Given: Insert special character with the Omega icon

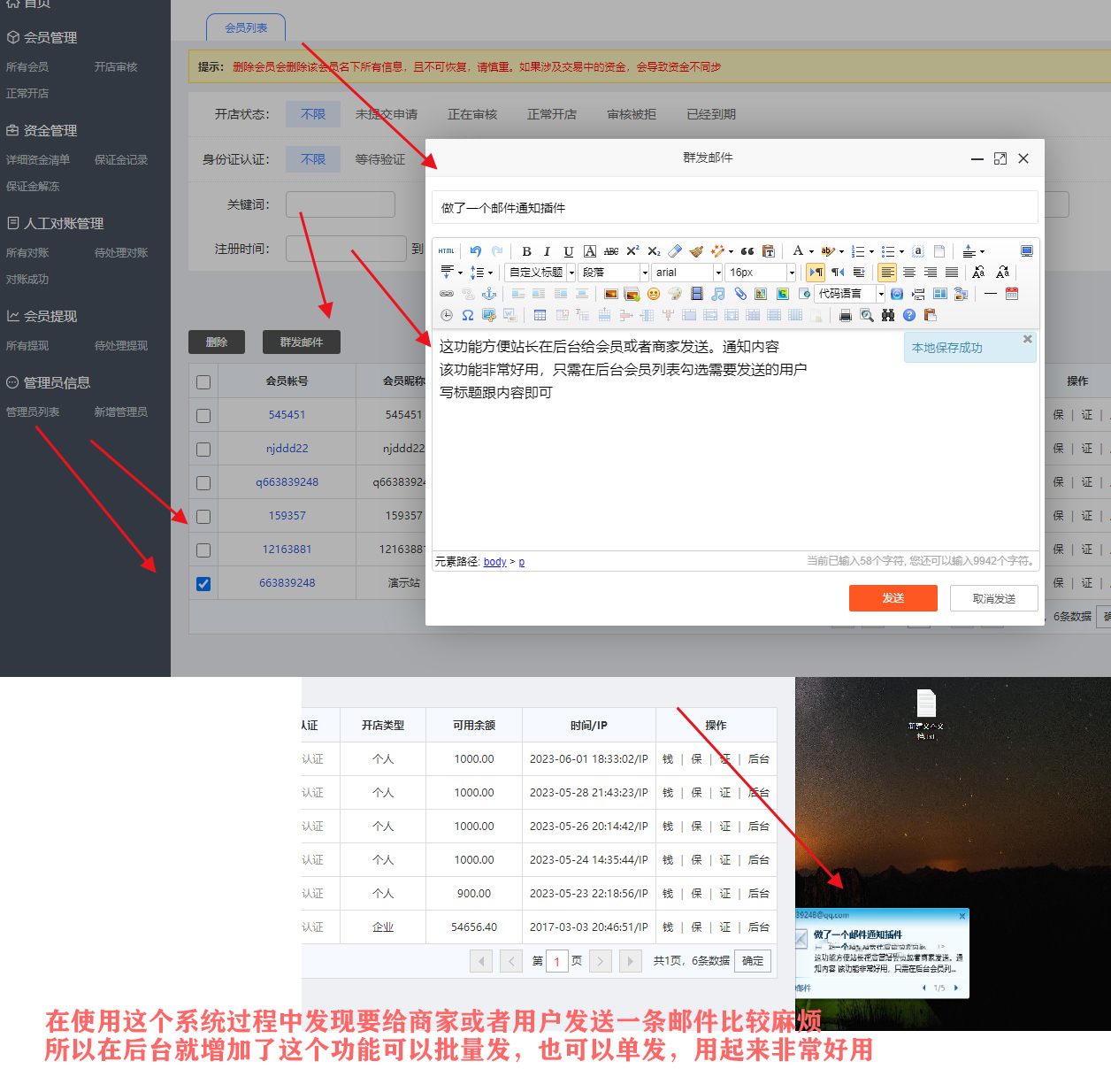Looking at the screenshot, I should [466, 315].
